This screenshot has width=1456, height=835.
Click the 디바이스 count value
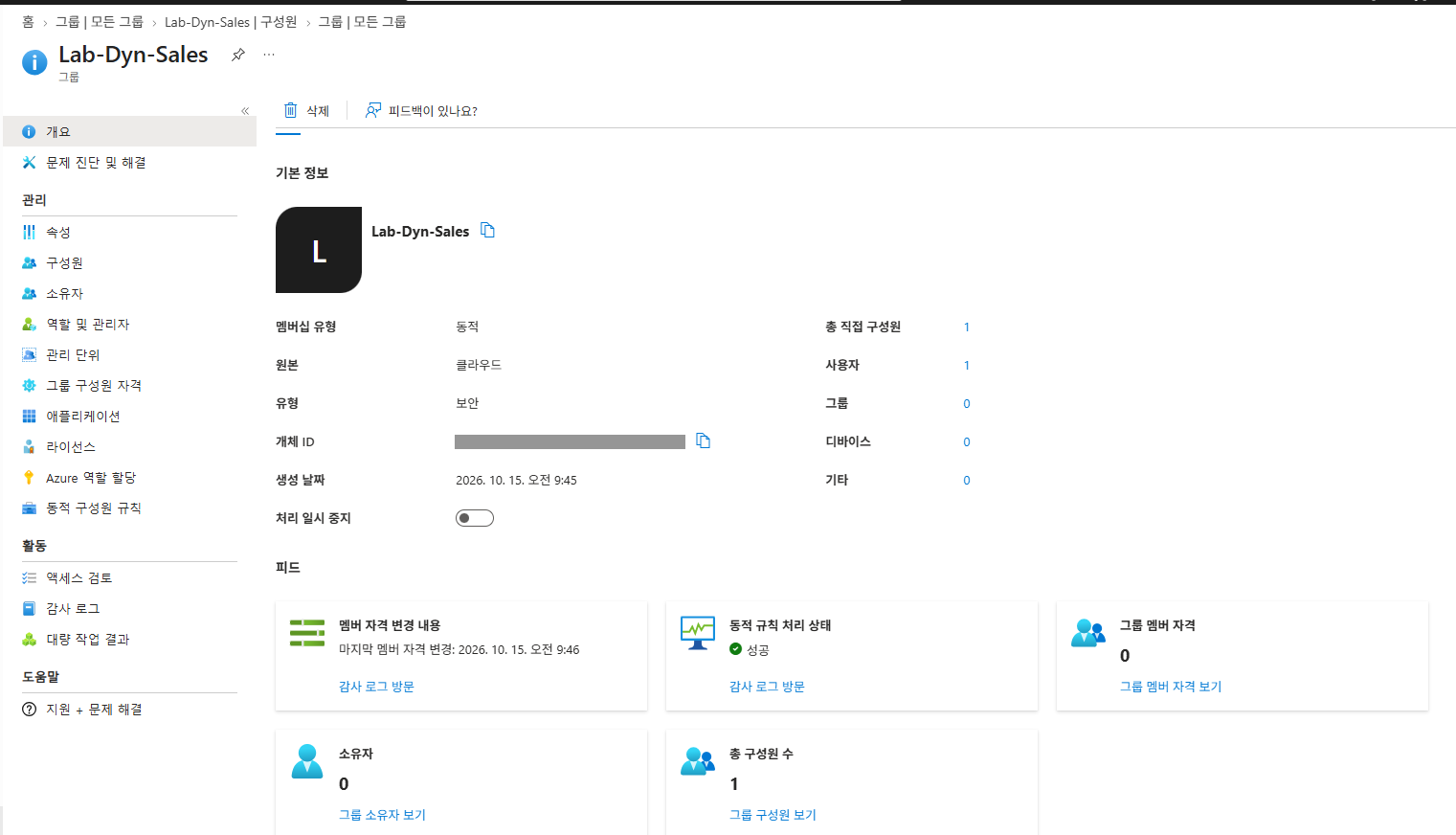click(967, 441)
